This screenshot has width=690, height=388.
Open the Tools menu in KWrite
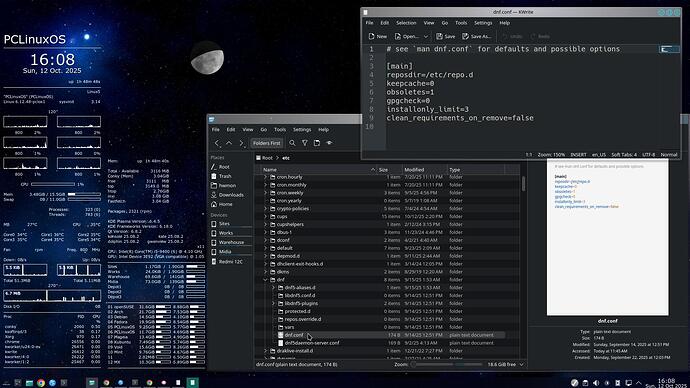(461, 23)
